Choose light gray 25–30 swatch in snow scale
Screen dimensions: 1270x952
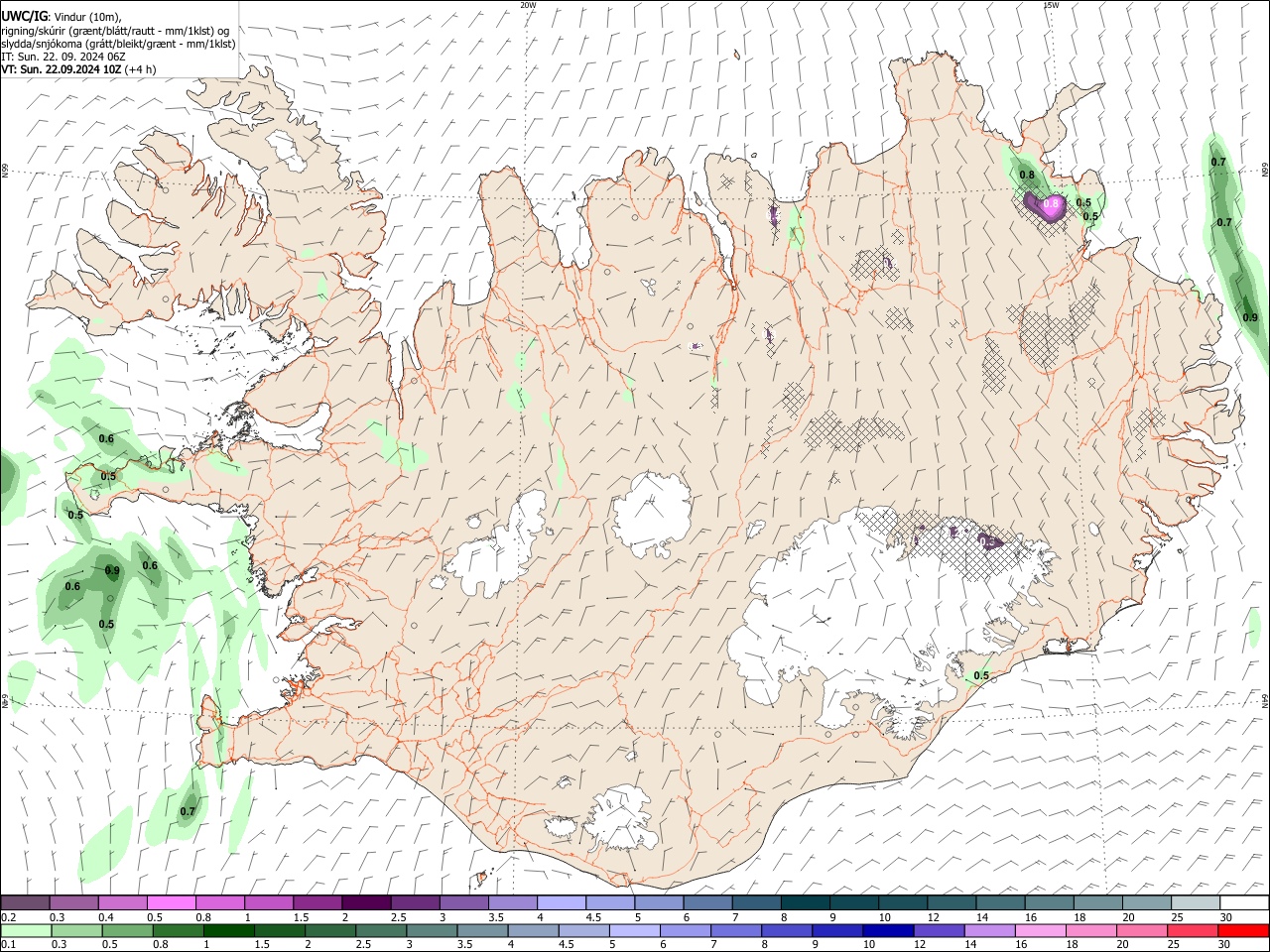coord(1196,903)
